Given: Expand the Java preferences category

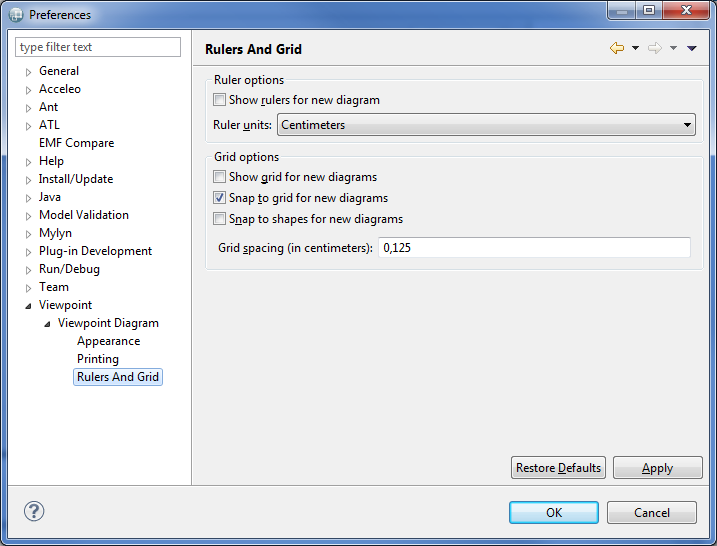Looking at the screenshot, I should pos(29,198).
